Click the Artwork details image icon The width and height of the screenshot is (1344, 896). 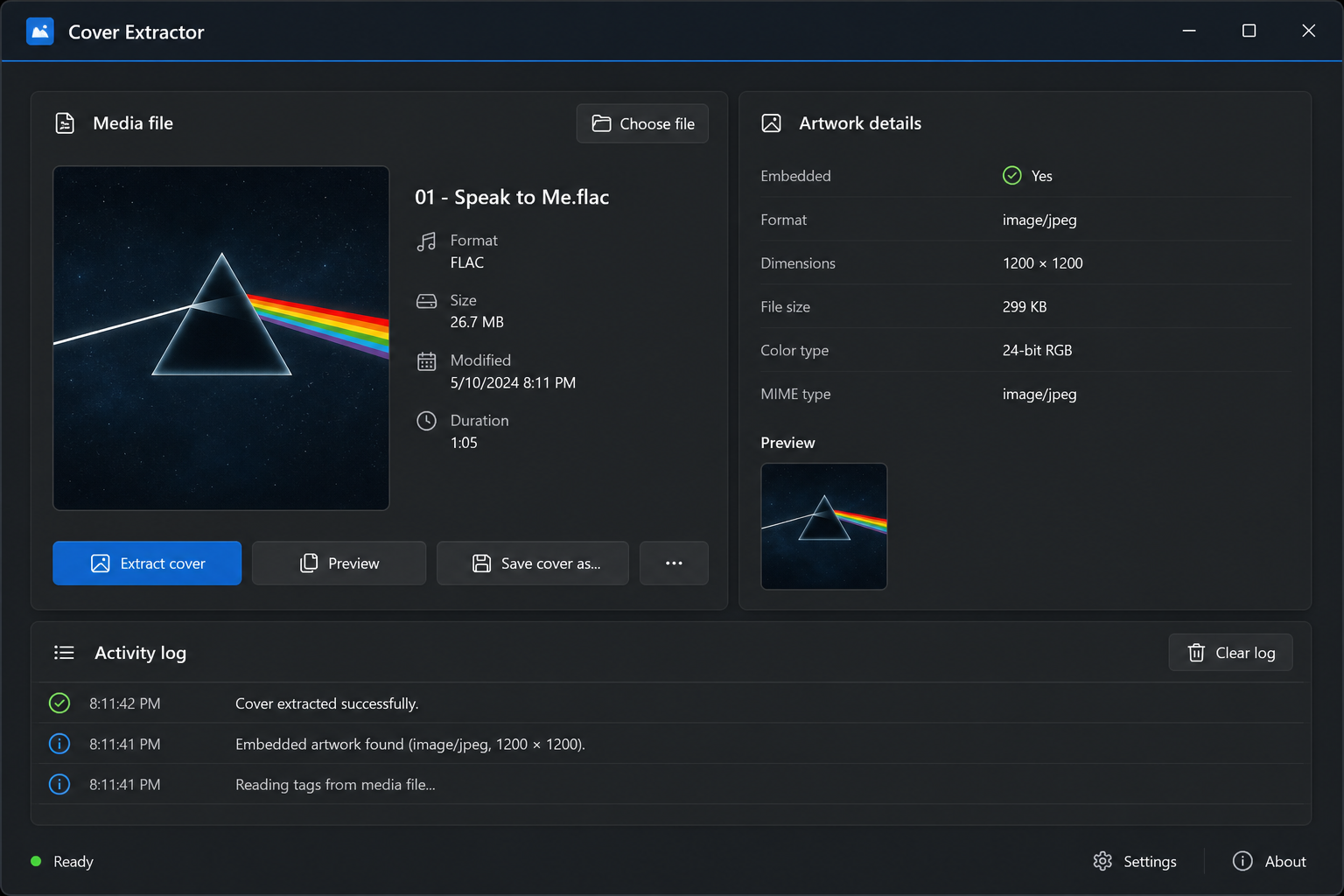point(771,123)
